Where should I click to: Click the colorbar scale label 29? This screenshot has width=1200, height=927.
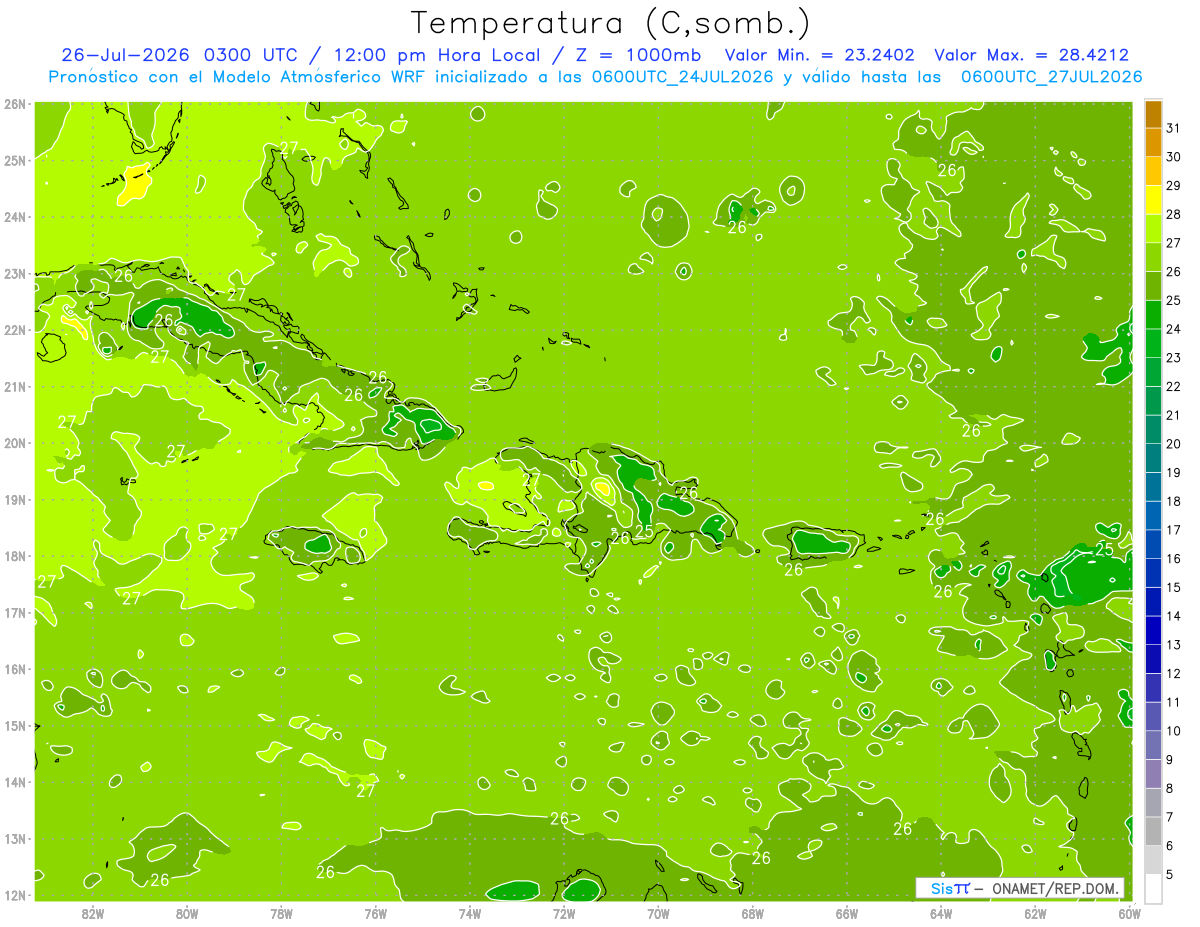(x=1174, y=186)
